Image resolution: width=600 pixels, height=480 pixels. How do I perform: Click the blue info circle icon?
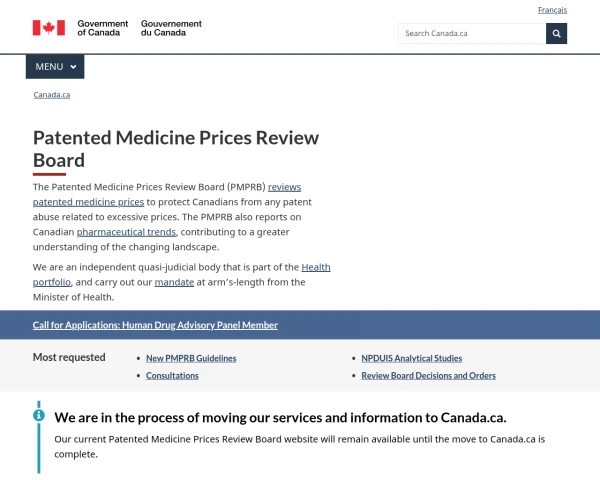pyautogui.click(x=39, y=415)
